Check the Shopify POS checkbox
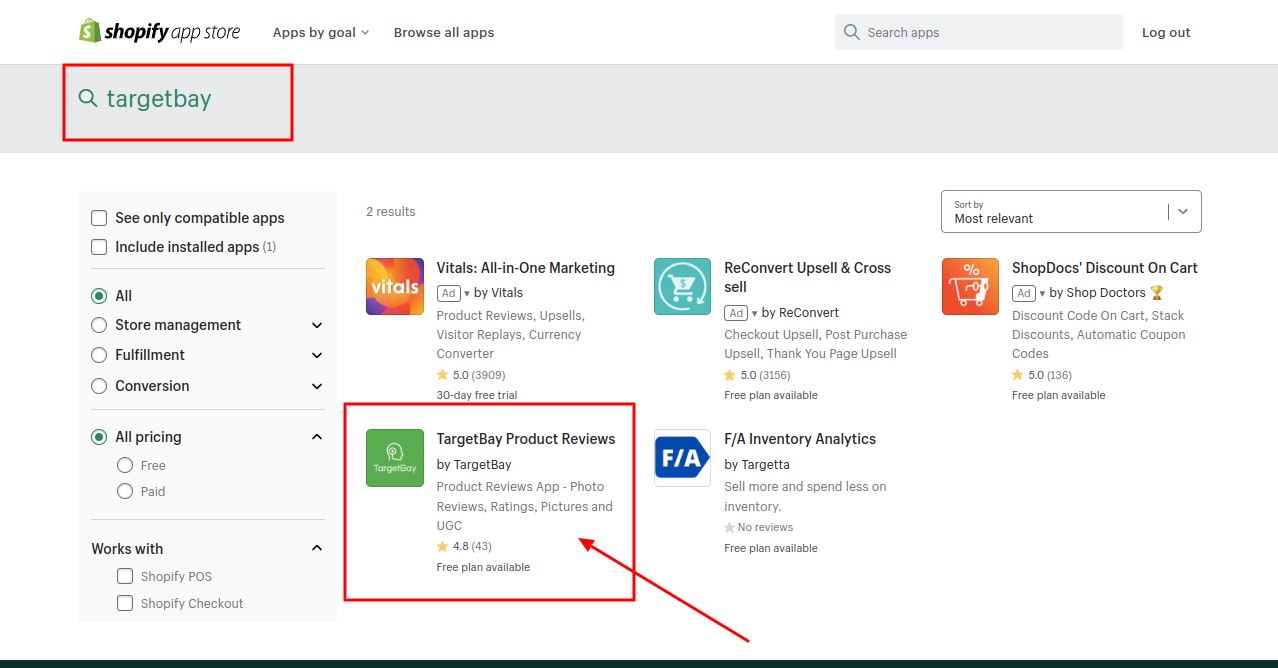This screenshot has width=1278, height=668. pos(125,576)
